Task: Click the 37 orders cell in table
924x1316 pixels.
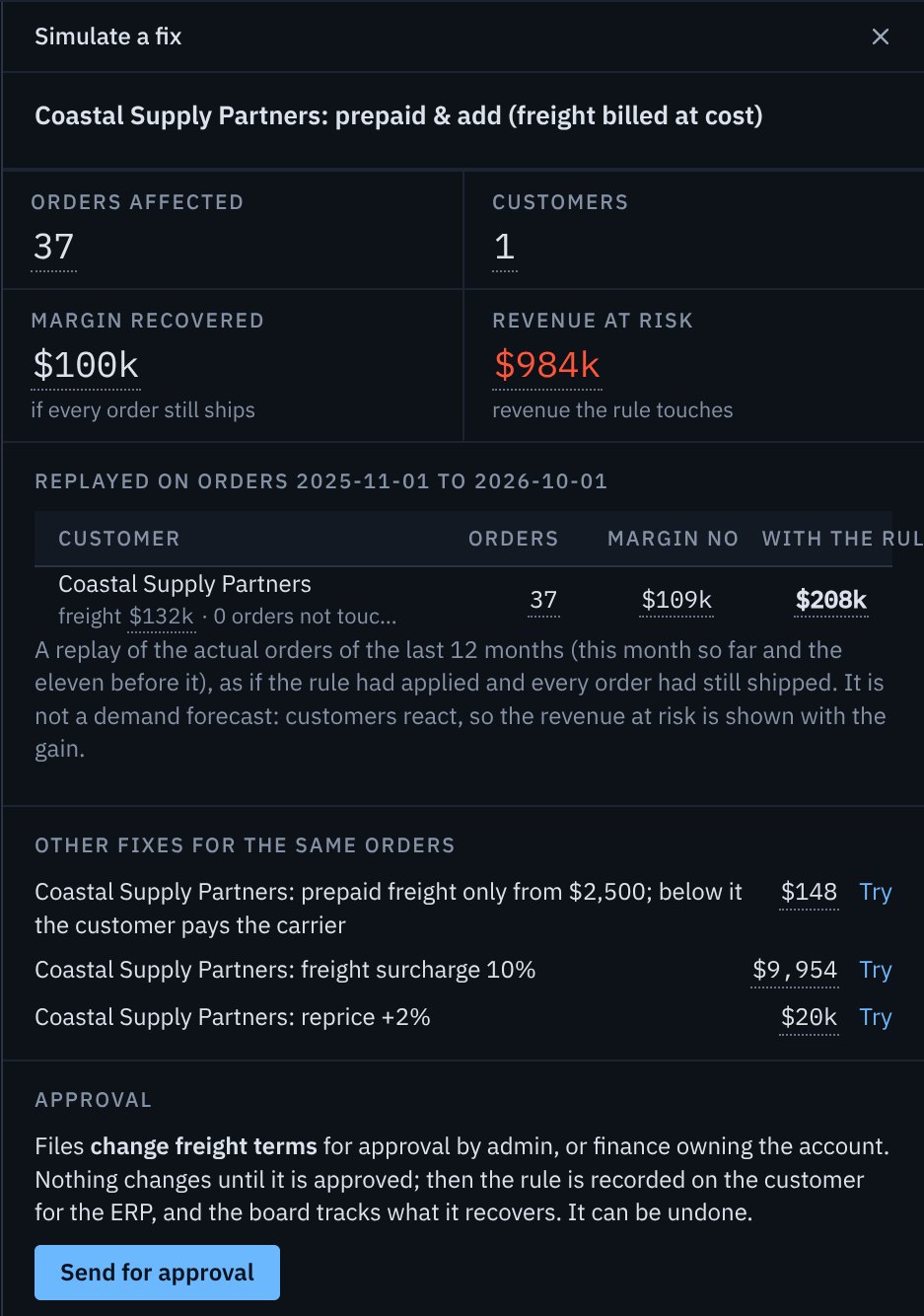Action: (x=543, y=600)
